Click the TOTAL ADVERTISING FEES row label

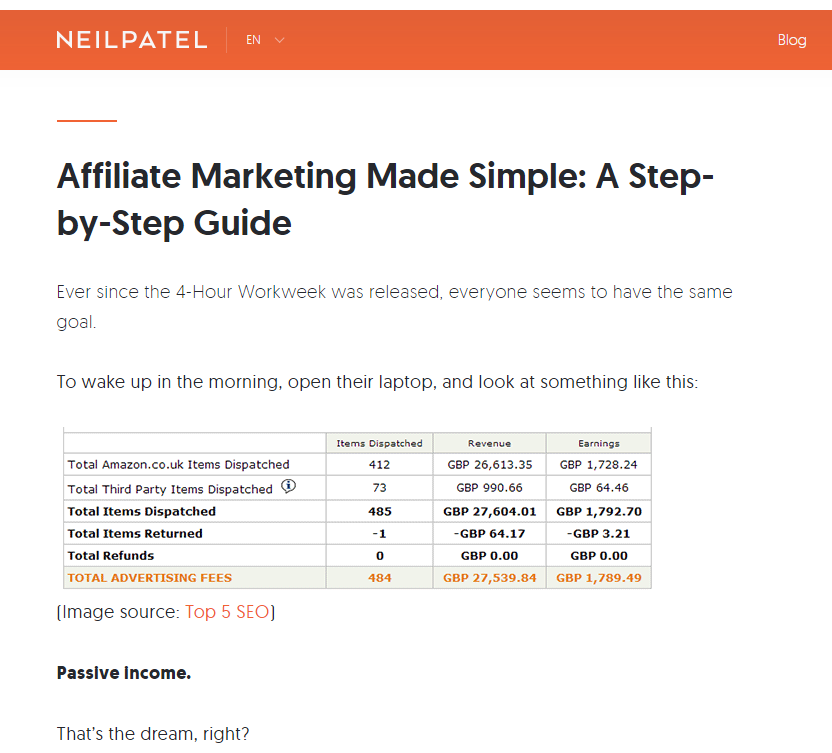(149, 578)
